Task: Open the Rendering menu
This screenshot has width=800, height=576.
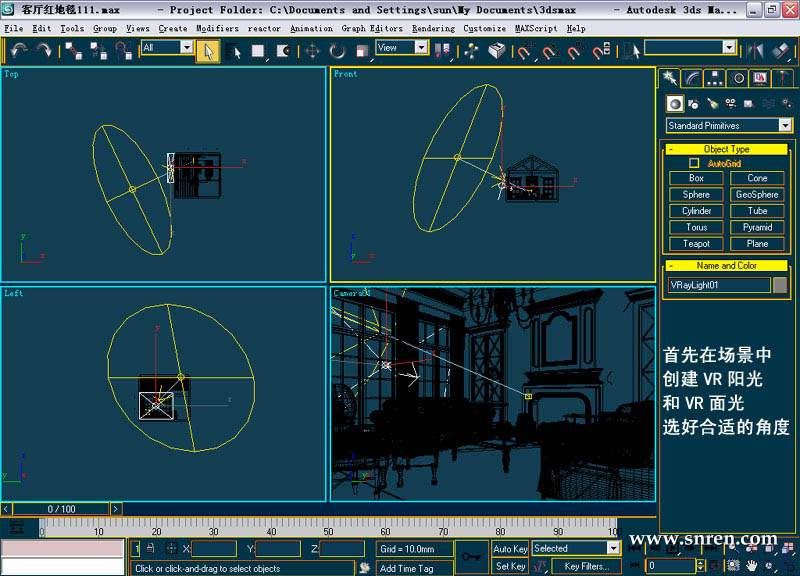Action: (x=433, y=29)
